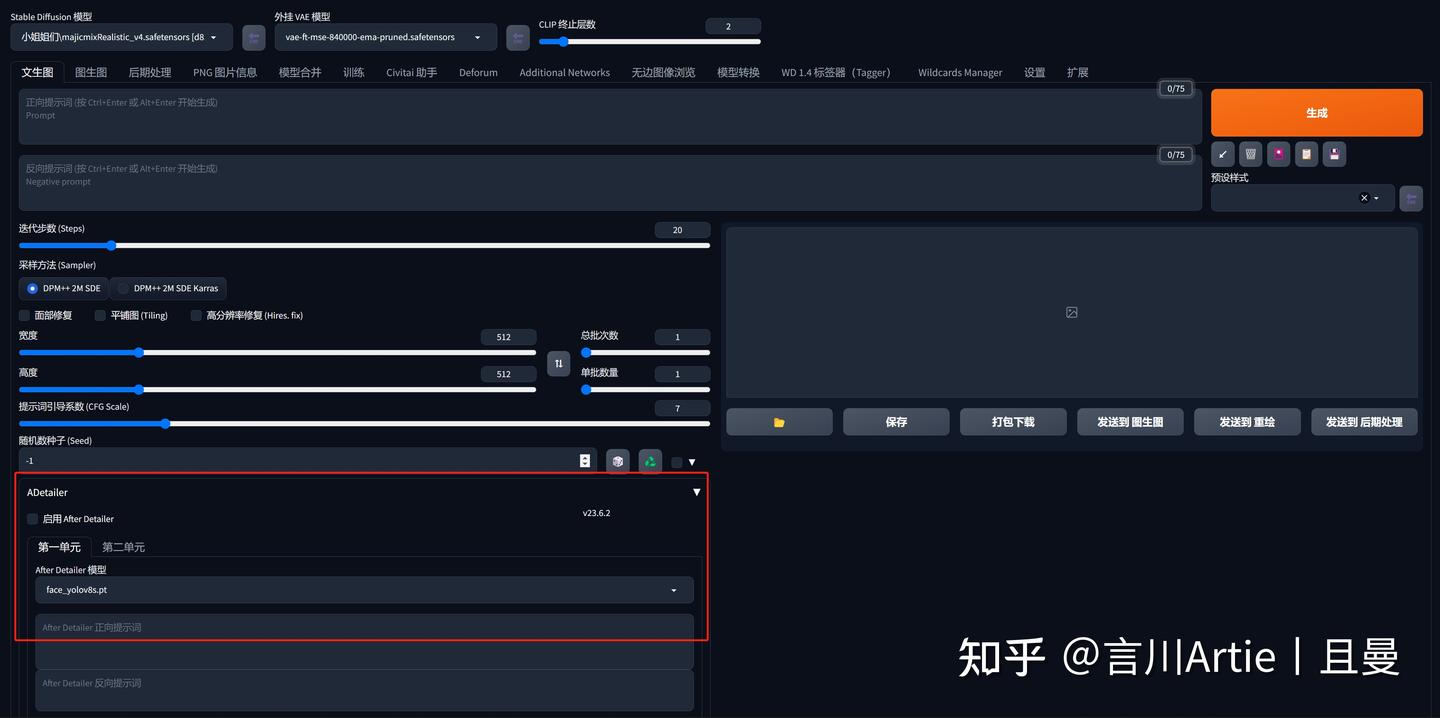Adjust the 高度 height slider

pos(277,389)
